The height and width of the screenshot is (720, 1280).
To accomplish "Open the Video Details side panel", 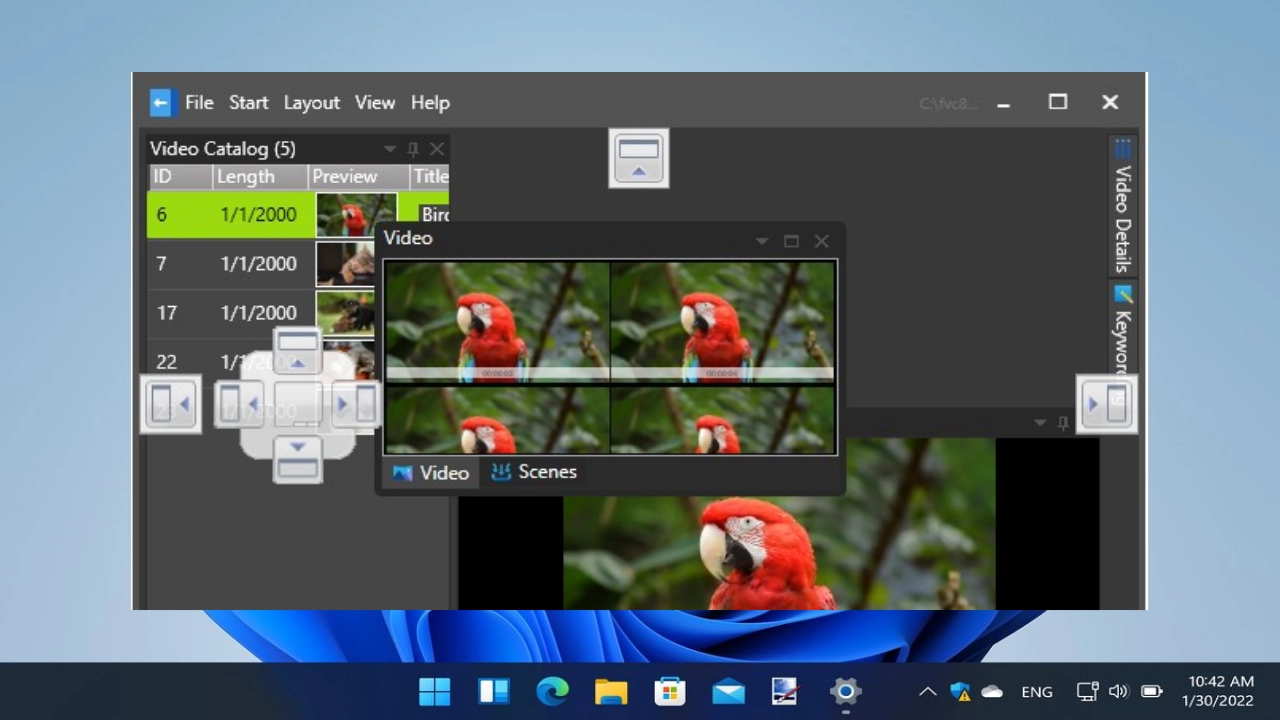I will pyautogui.click(x=1123, y=207).
